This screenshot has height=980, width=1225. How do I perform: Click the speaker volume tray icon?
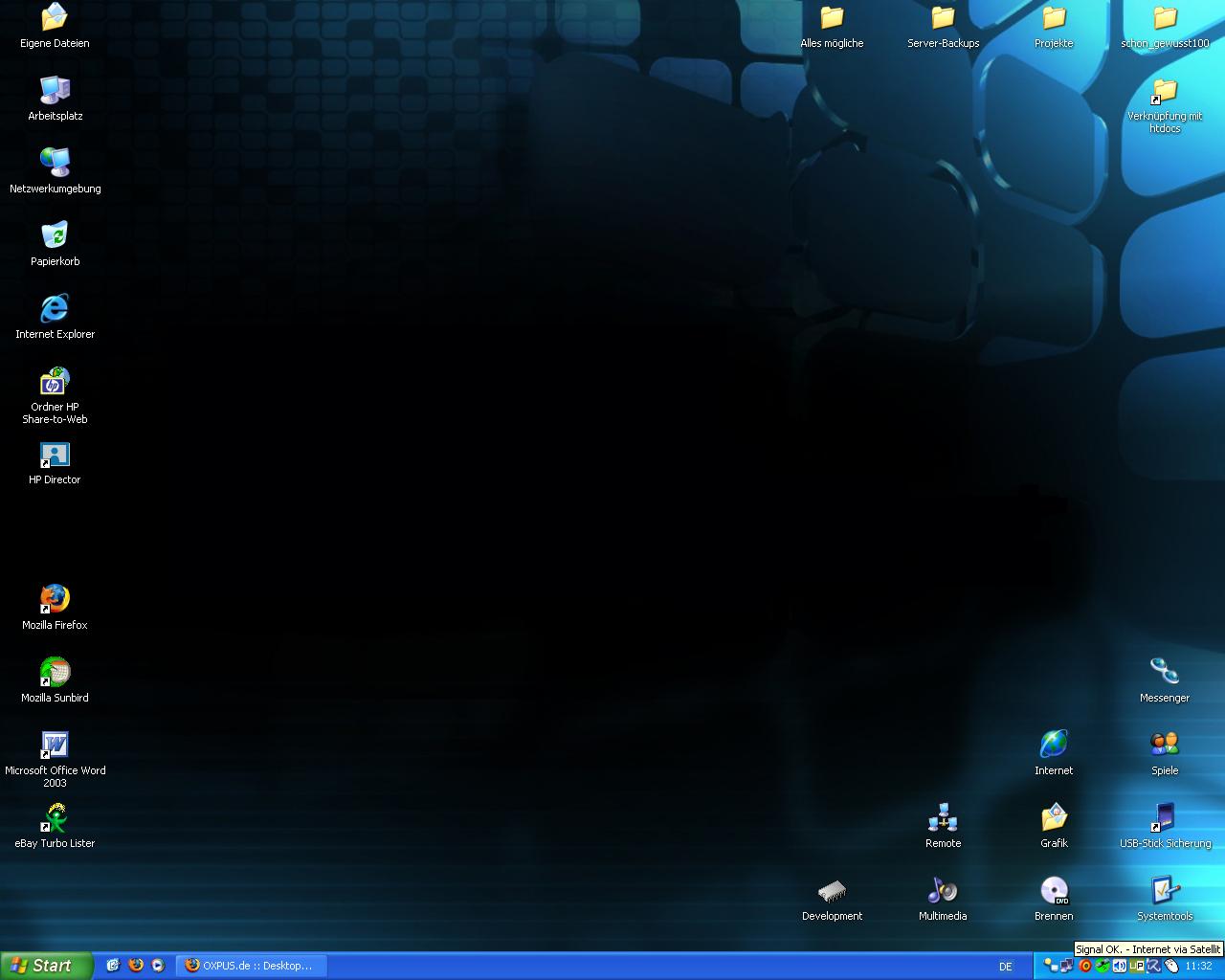point(1119,967)
